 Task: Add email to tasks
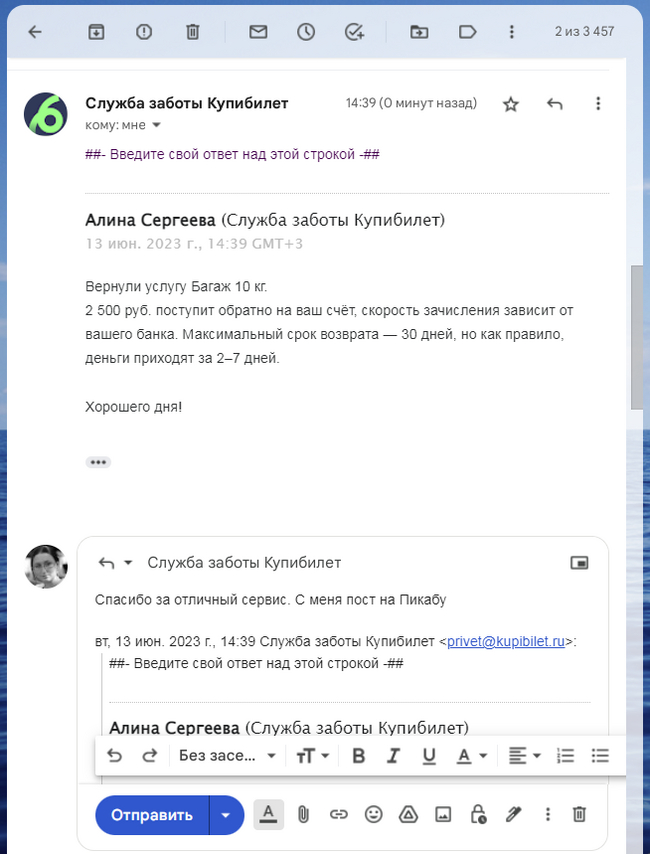tap(354, 32)
